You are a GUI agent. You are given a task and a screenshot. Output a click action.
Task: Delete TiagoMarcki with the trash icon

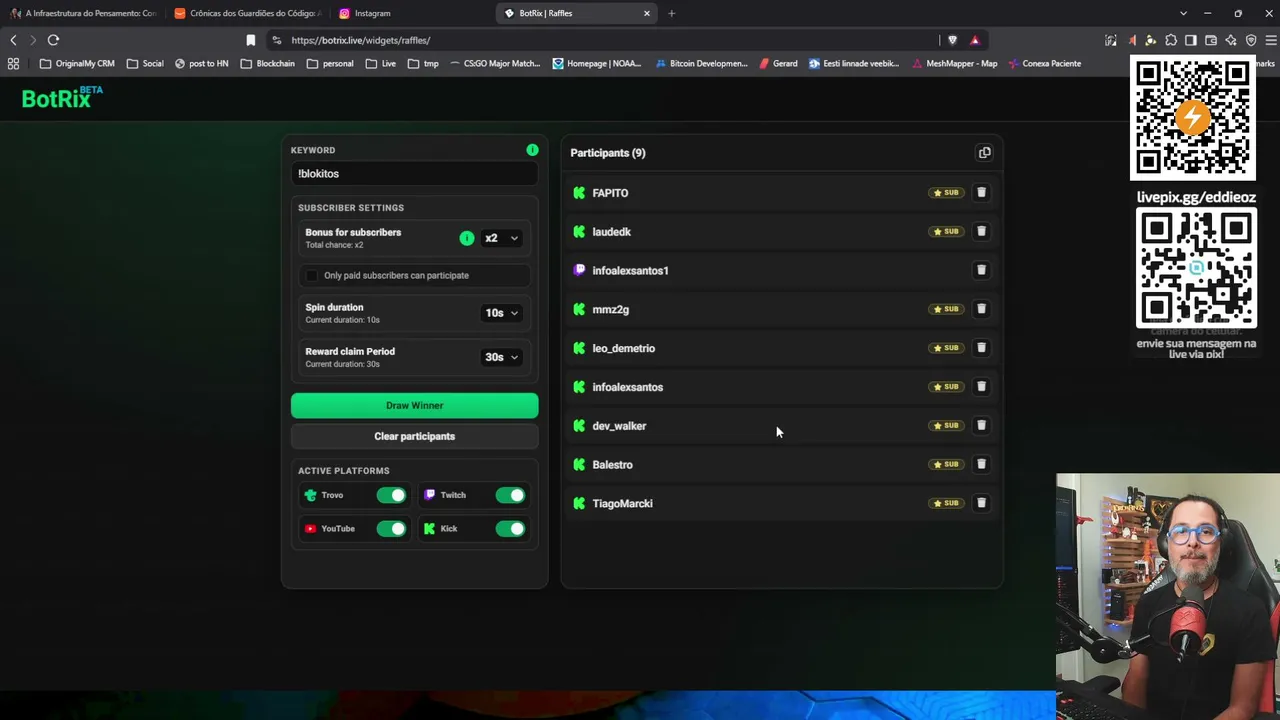point(981,503)
